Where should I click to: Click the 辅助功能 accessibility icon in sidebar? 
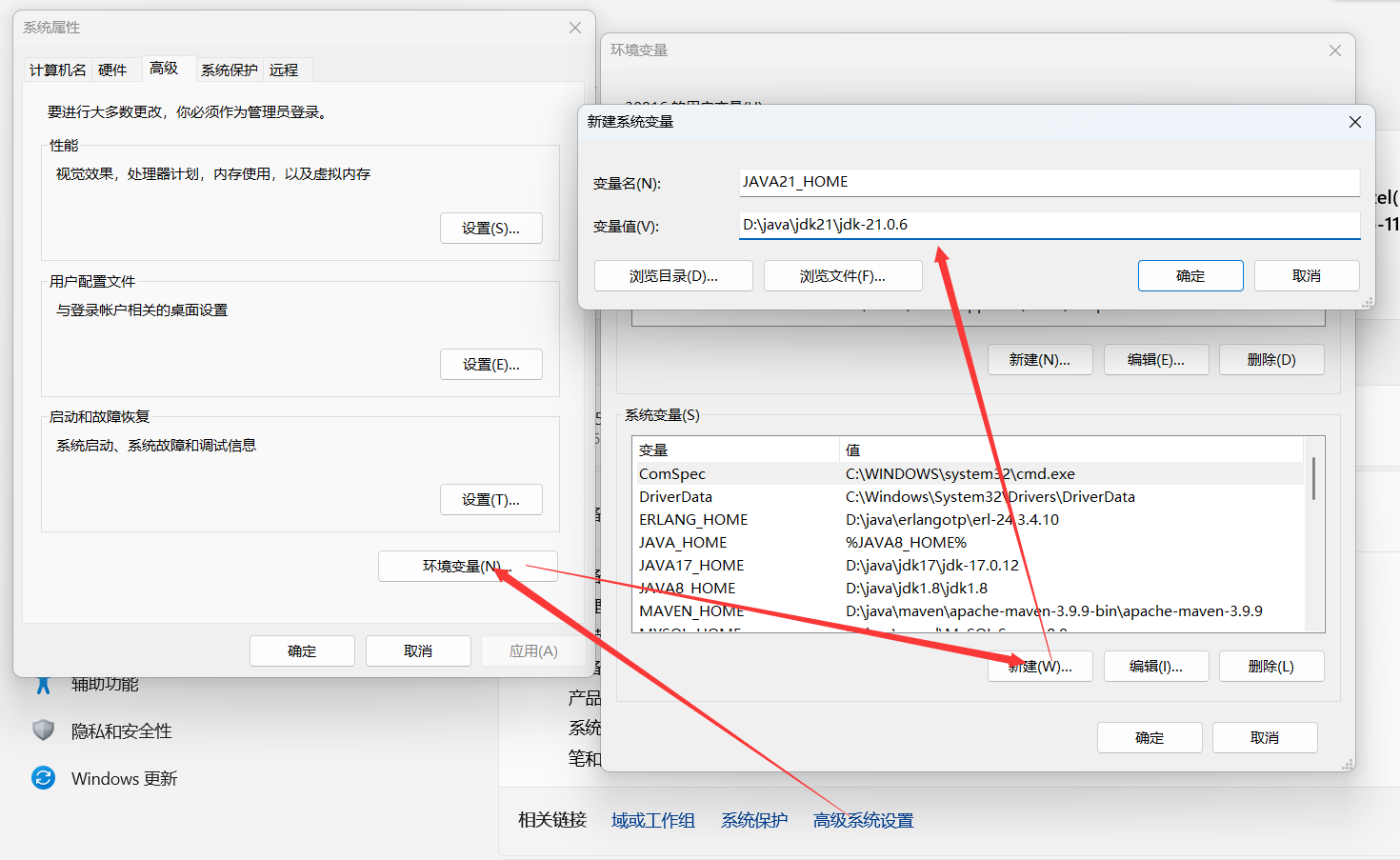pos(43,683)
